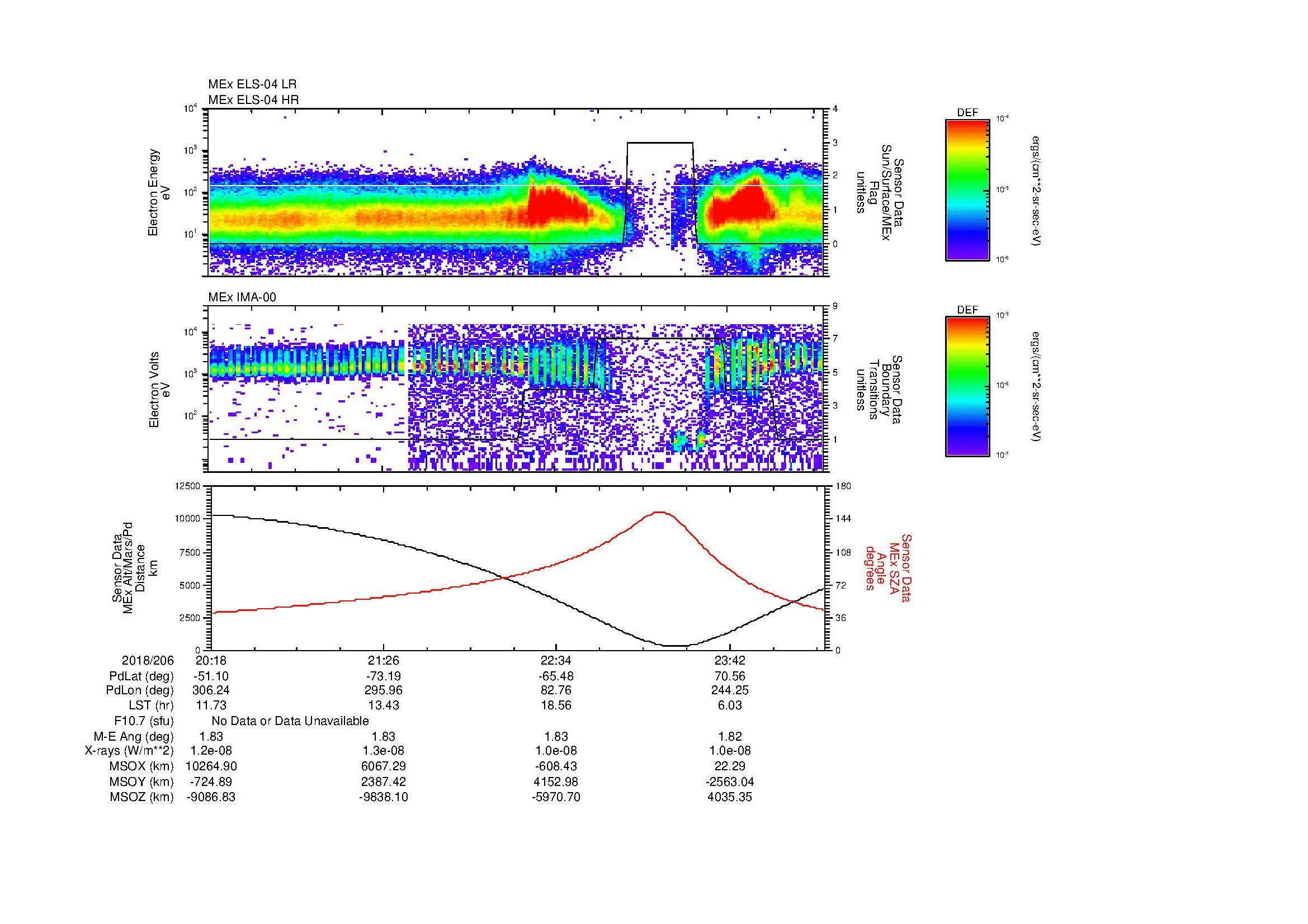
Task: Click the MSOZ value -9838.10
Action: (x=384, y=797)
